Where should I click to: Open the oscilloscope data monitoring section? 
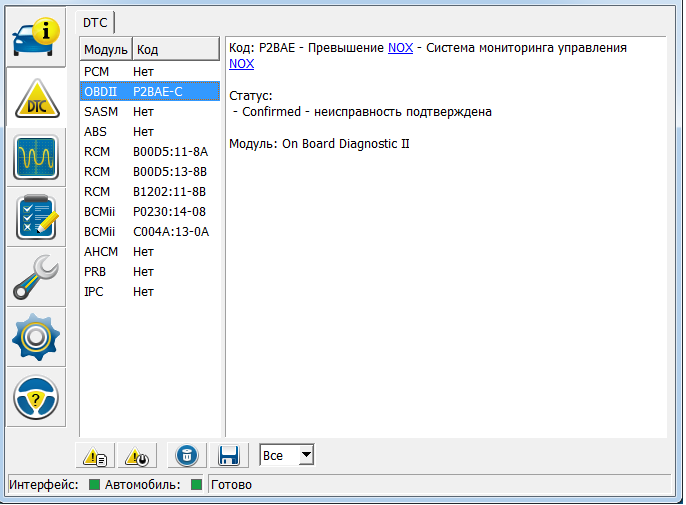pos(36,158)
